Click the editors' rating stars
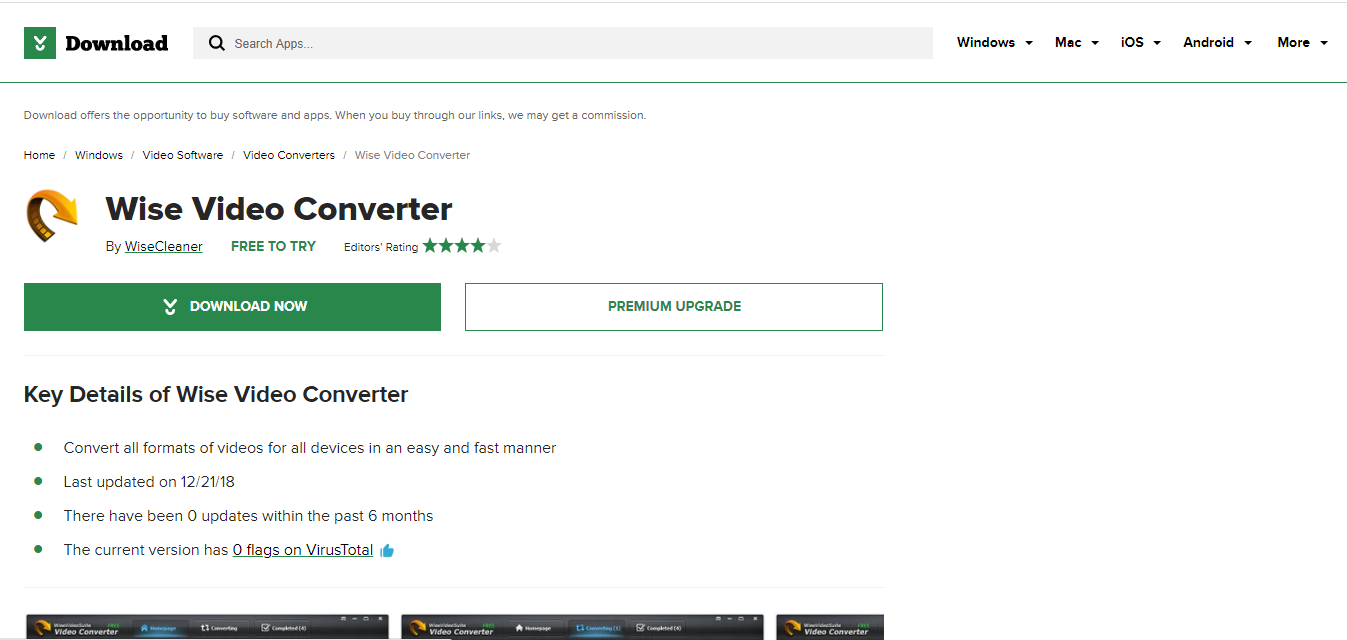 [x=462, y=245]
